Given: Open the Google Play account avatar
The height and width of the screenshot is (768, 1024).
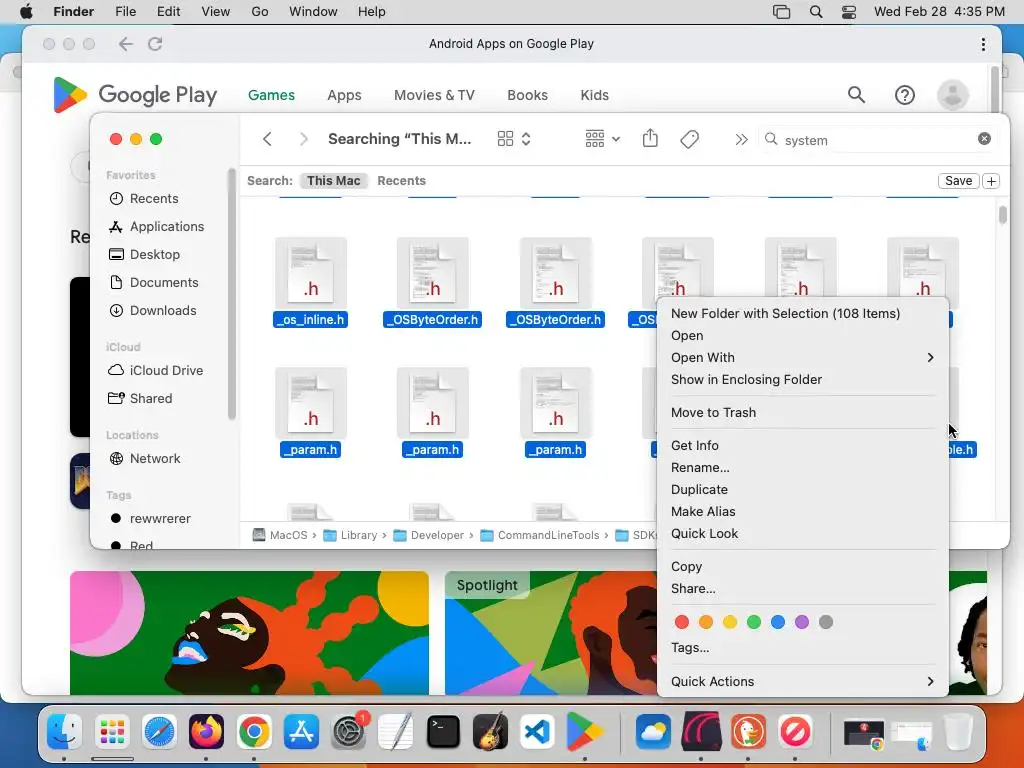Looking at the screenshot, I should pos(953,95).
